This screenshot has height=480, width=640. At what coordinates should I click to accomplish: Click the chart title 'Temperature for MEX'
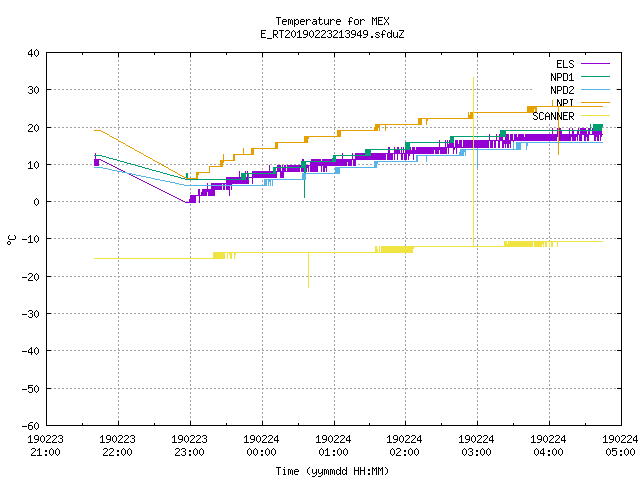(x=332, y=21)
